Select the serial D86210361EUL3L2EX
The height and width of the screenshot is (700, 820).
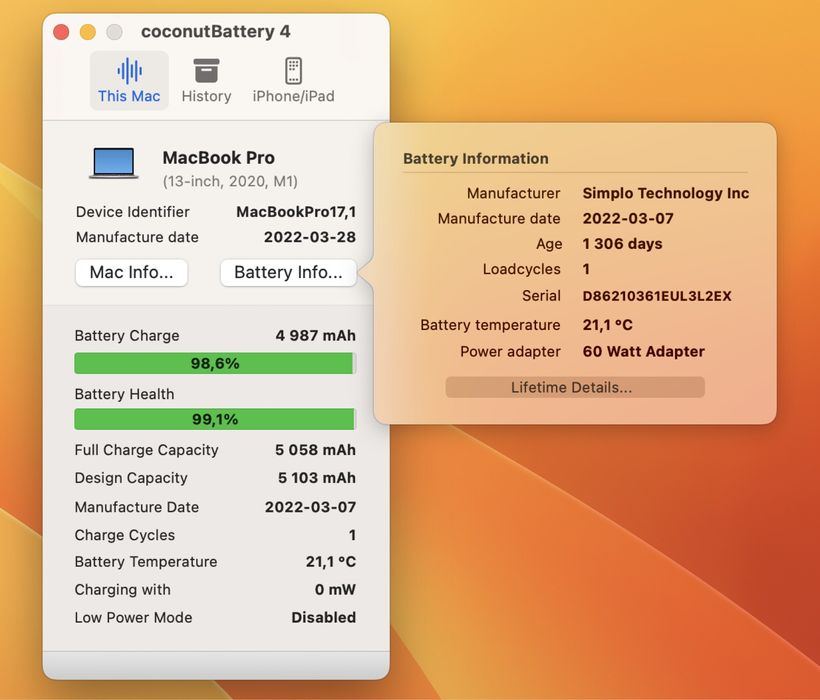657,296
